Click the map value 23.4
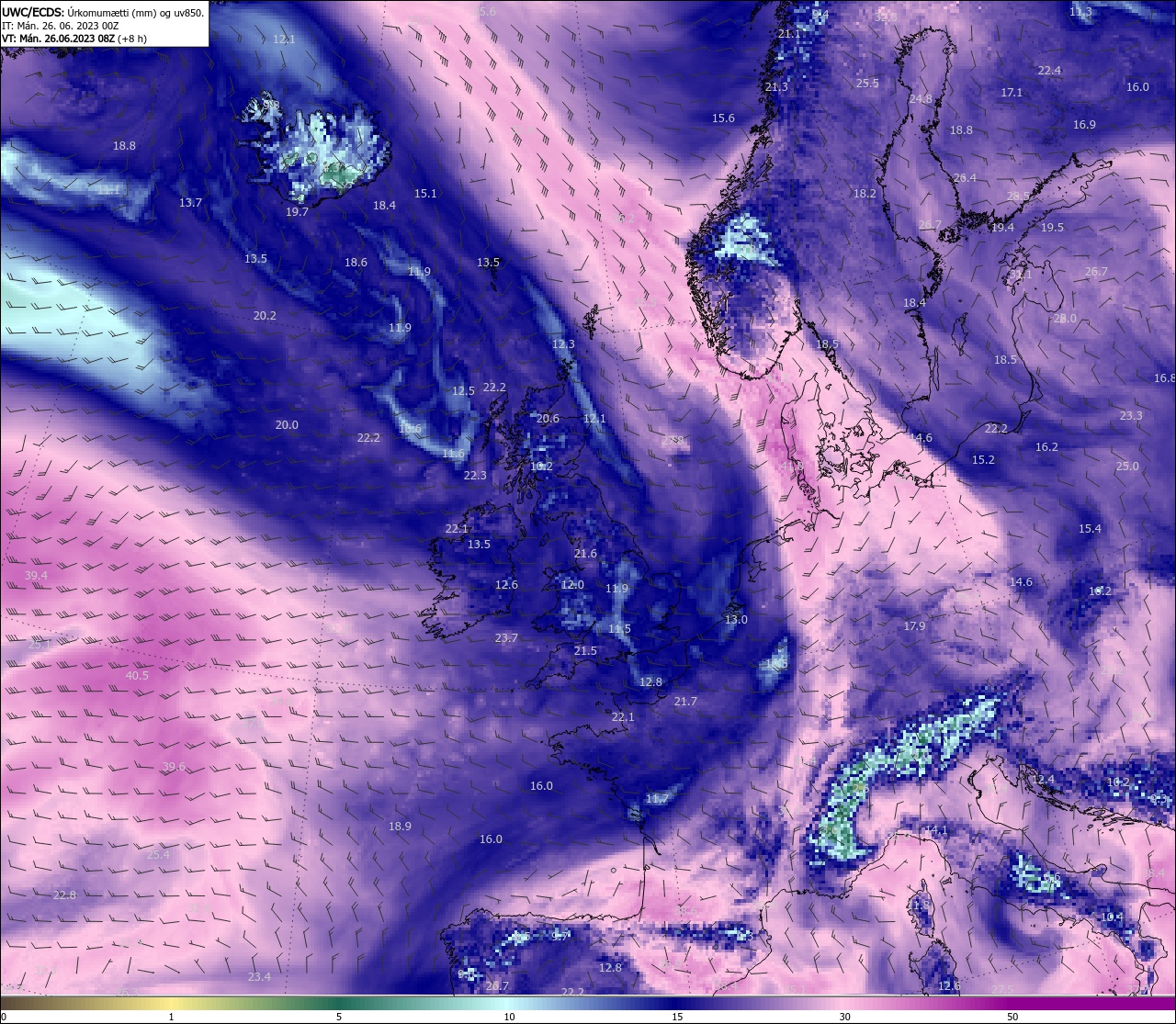 (x=259, y=976)
